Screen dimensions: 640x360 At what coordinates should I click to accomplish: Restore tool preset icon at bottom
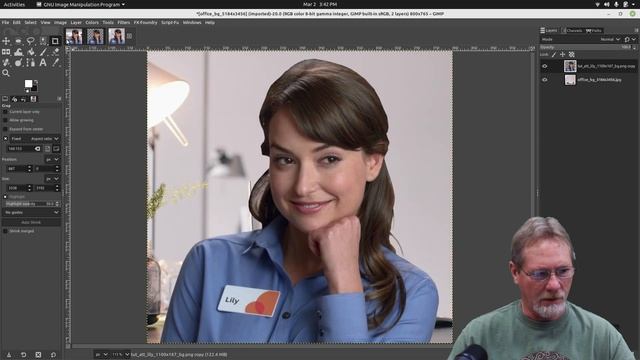[24, 355]
